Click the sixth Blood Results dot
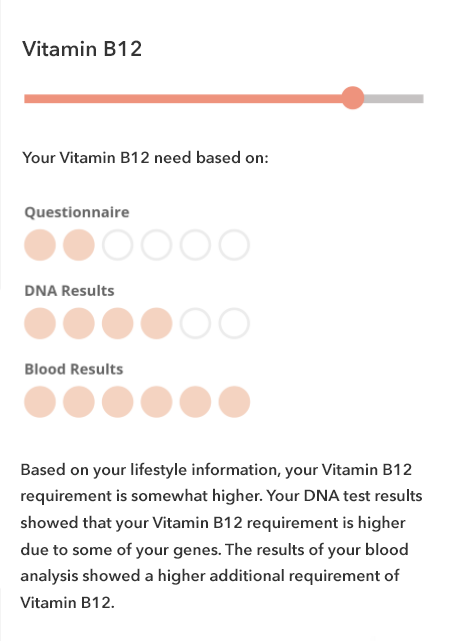 point(234,402)
